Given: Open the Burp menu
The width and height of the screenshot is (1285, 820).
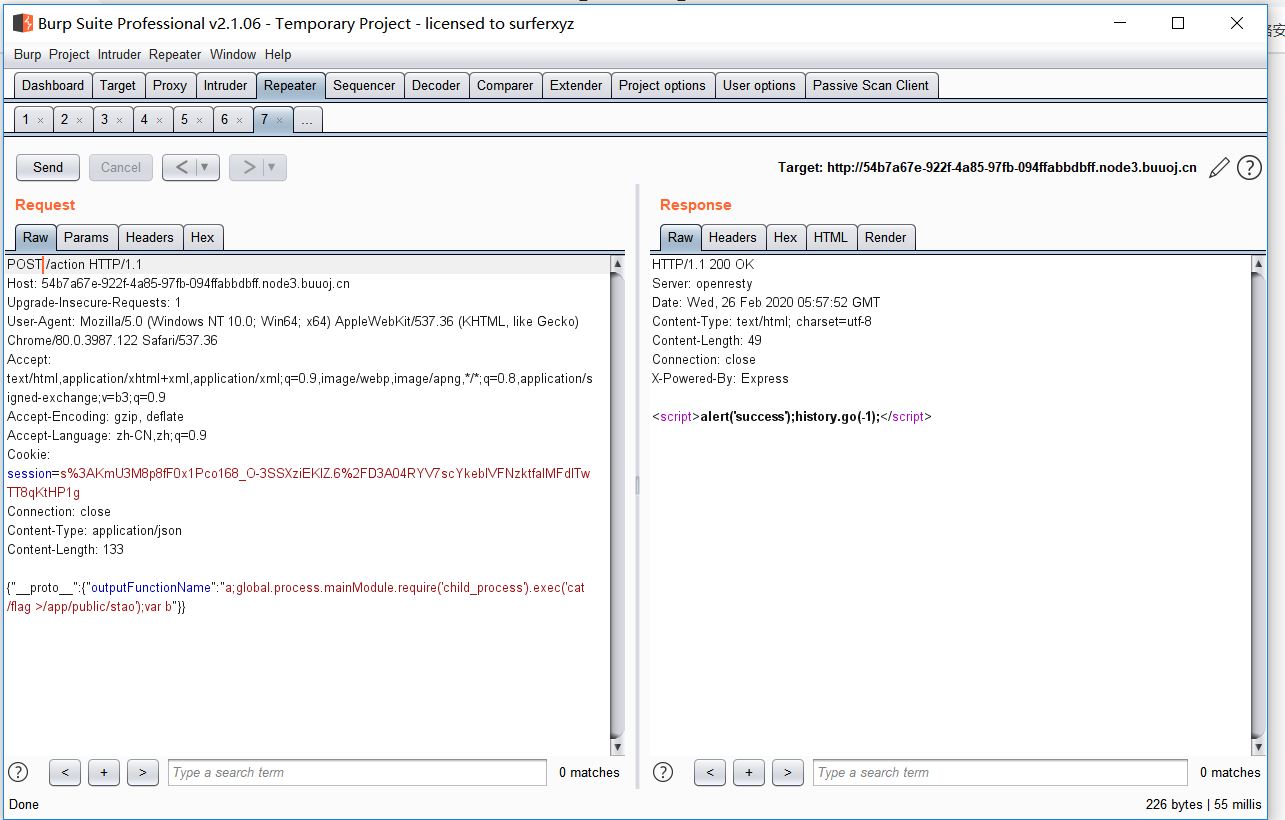Looking at the screenshot, I should coord(28,54).
